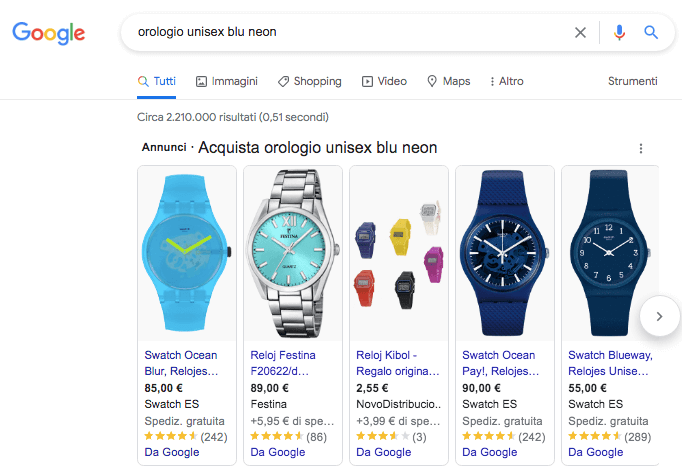Switch to the Shopping tab
The image size is (682, 476).
pyautogui.click(x=310, y=81)
